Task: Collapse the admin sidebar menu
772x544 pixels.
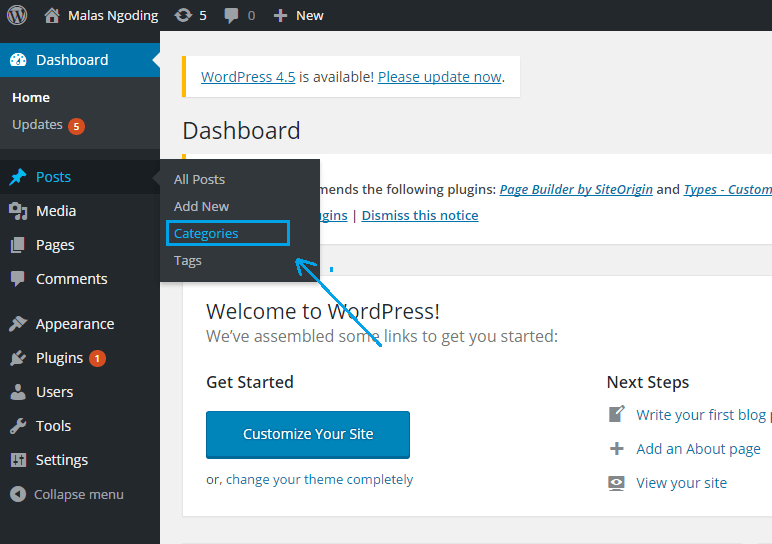Action: pos(67,494)
